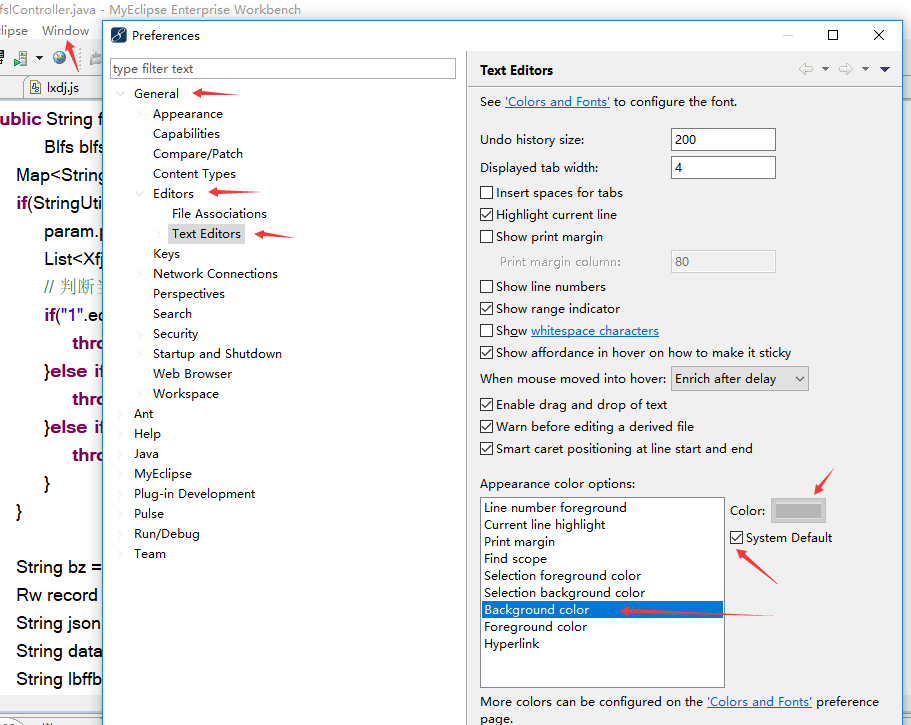Expand the Network Connections node
The image size is (911, 725).
(x=139, y=274)
